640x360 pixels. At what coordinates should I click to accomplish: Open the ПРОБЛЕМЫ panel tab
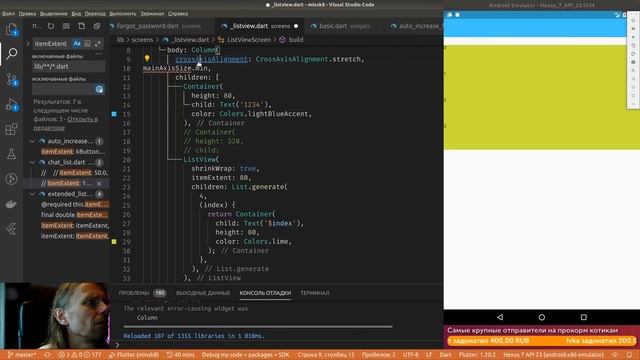134,293
